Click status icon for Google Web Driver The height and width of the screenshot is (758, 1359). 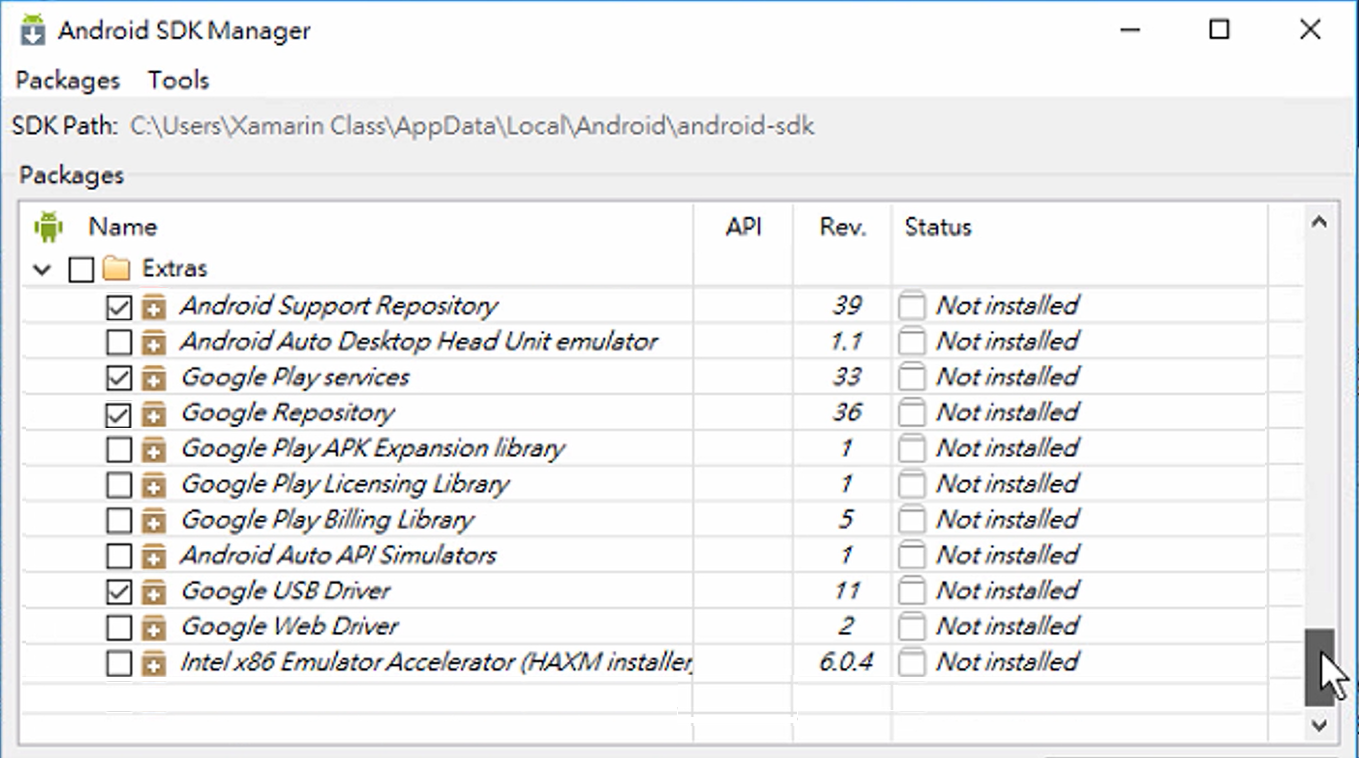[911, 627]
